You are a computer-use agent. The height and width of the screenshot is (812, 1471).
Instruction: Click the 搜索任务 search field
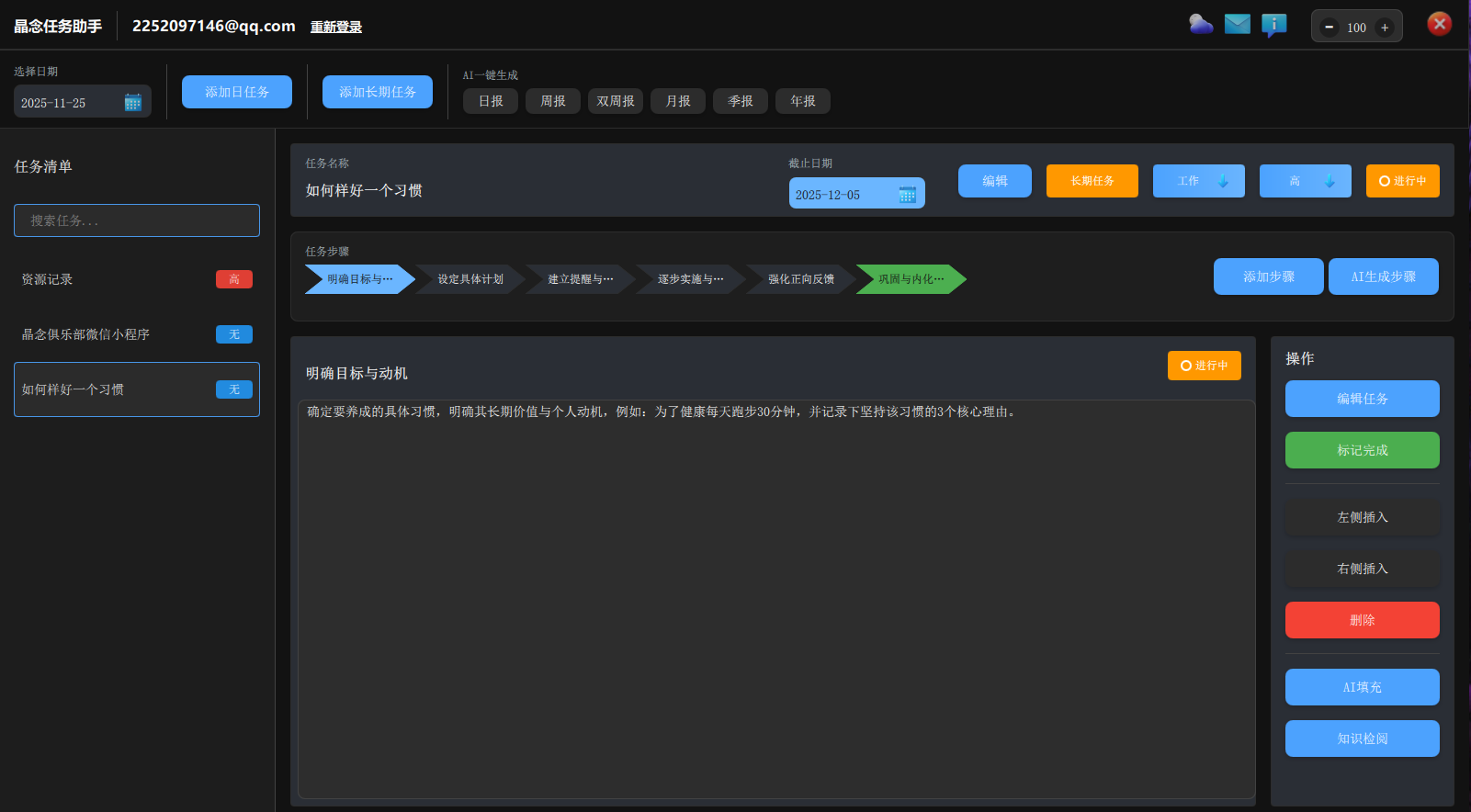pos(137,220)
